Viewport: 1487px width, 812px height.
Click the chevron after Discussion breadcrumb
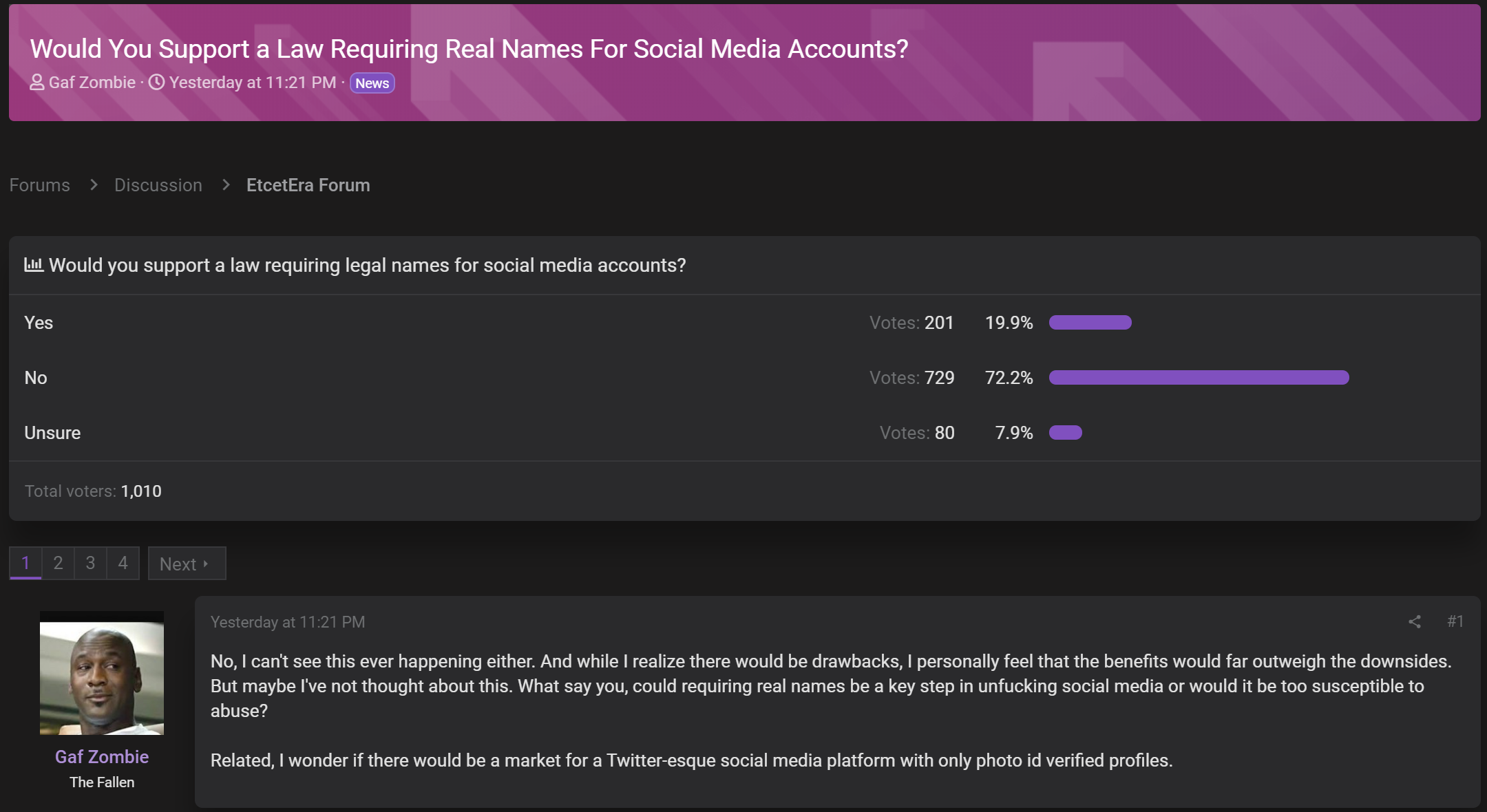[x=226, y=185]
